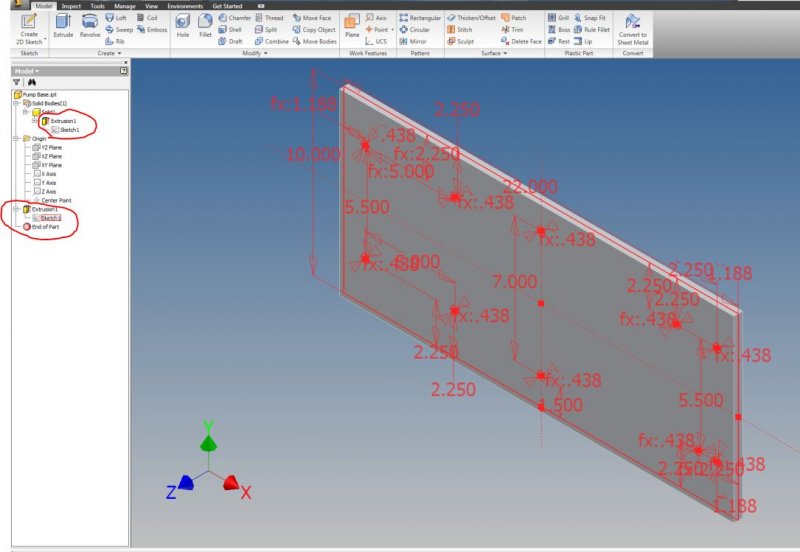Create a work Plane

(352, 26)
